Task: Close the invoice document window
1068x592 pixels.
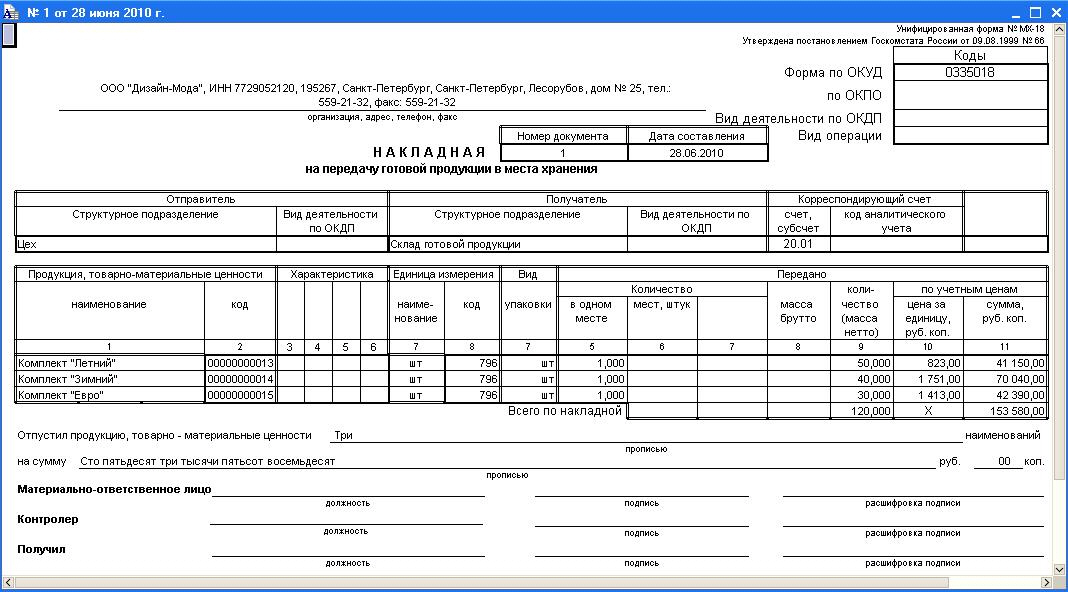Action: 1055,12
